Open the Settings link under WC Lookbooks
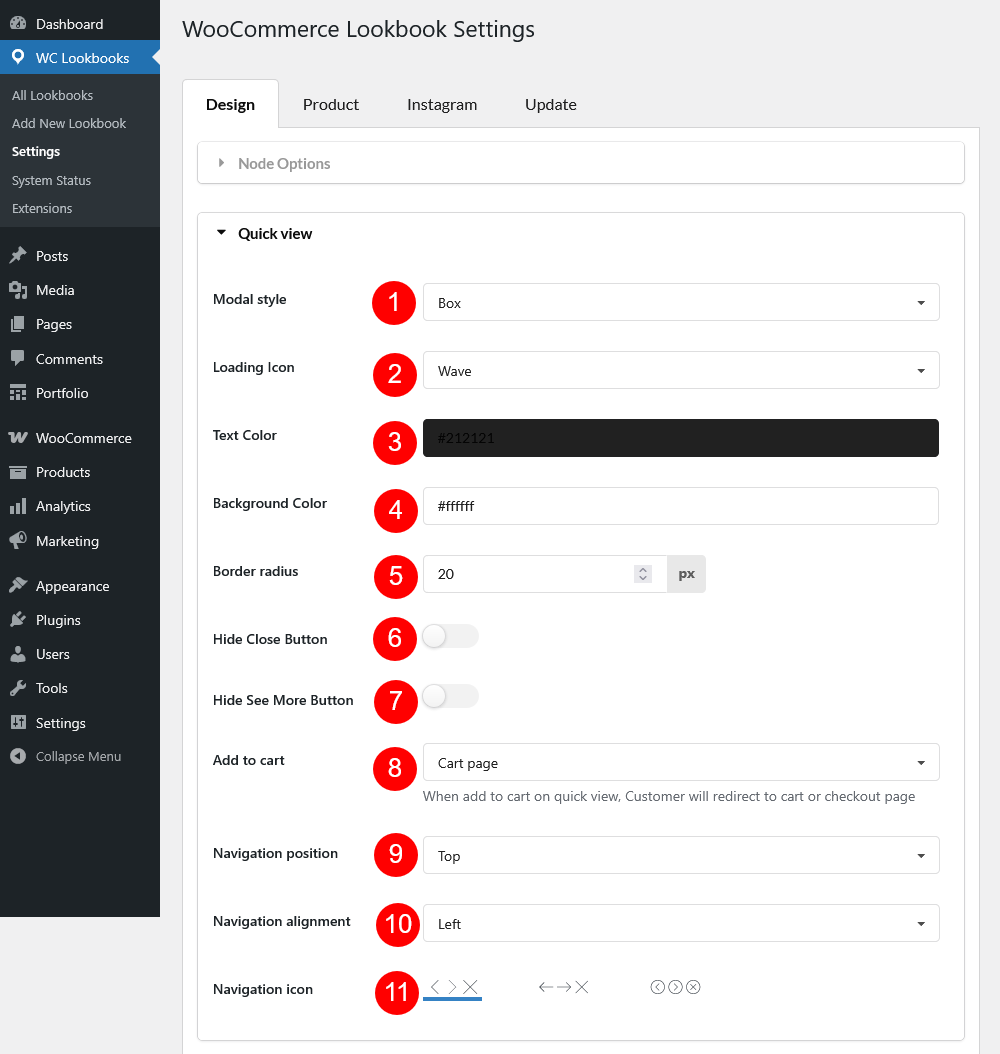The width and height of the screenshot is (1000, 1054). point(36,151)
